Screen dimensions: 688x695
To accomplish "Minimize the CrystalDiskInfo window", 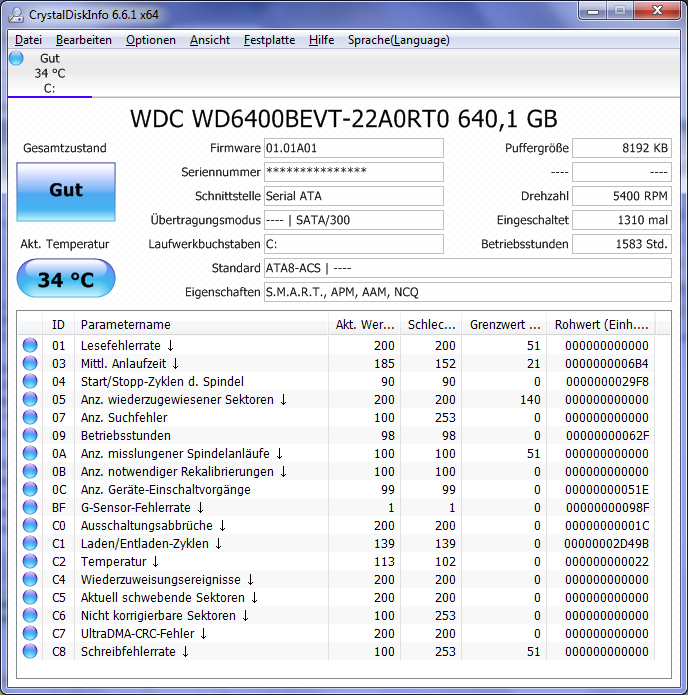I will [x=593, y=11].
